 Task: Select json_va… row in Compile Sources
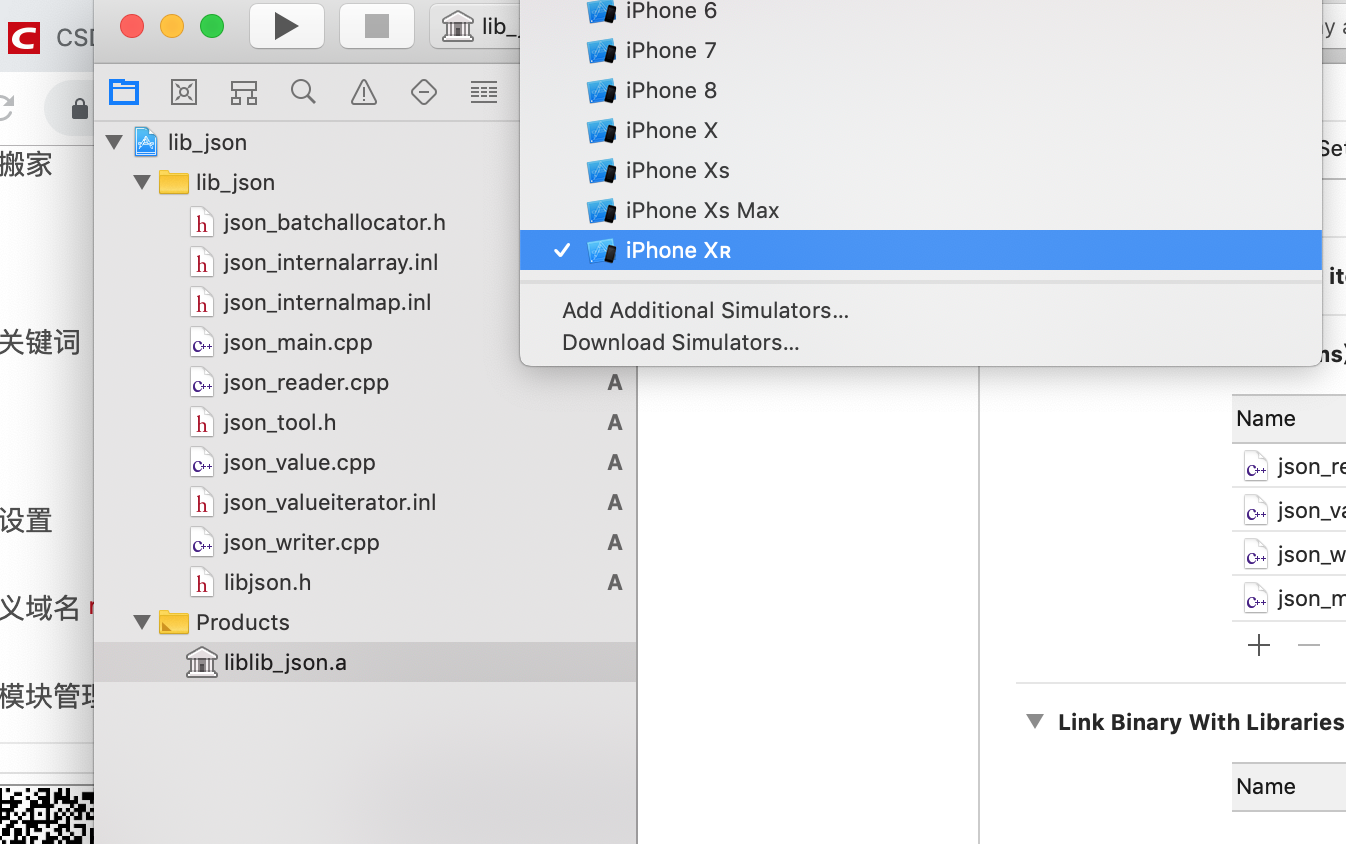click(1289, 510)
